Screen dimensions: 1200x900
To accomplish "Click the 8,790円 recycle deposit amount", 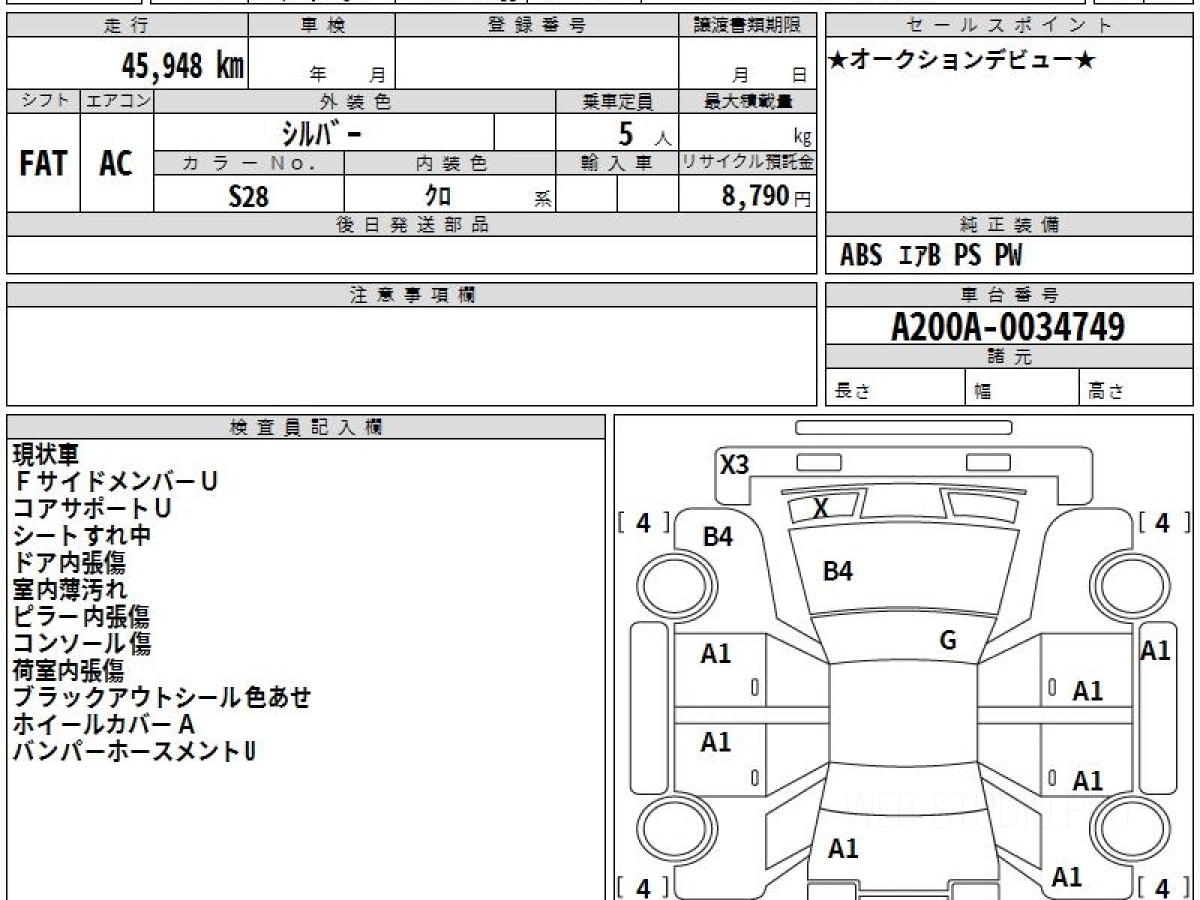I will click(767, 196).
